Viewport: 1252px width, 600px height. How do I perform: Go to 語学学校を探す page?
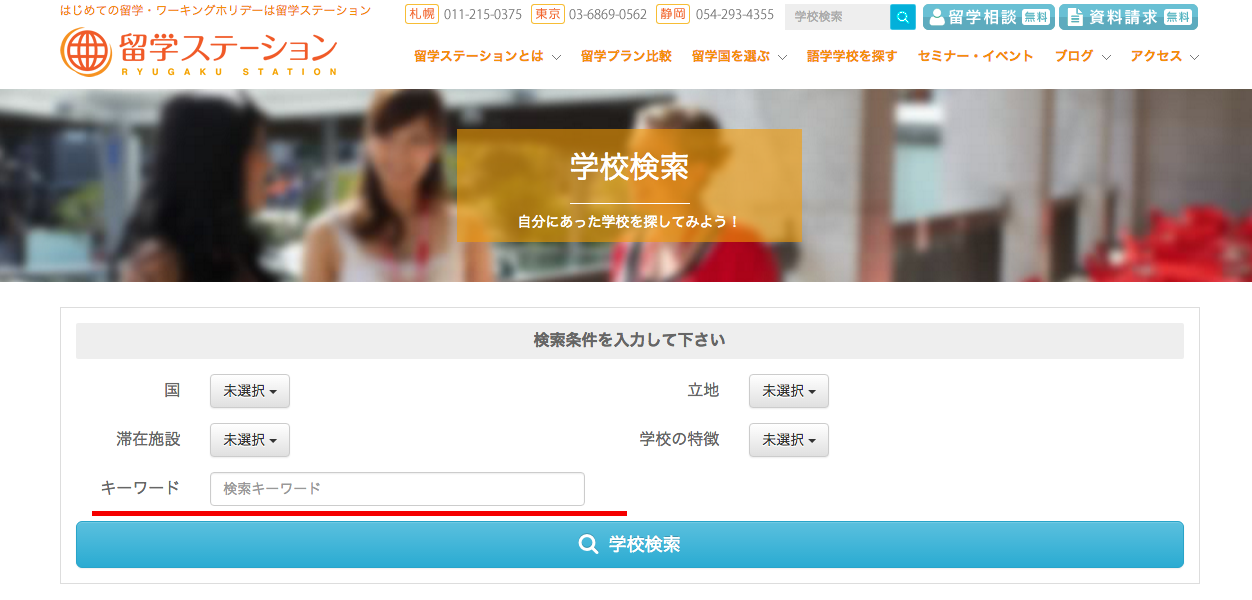point(852,57)
